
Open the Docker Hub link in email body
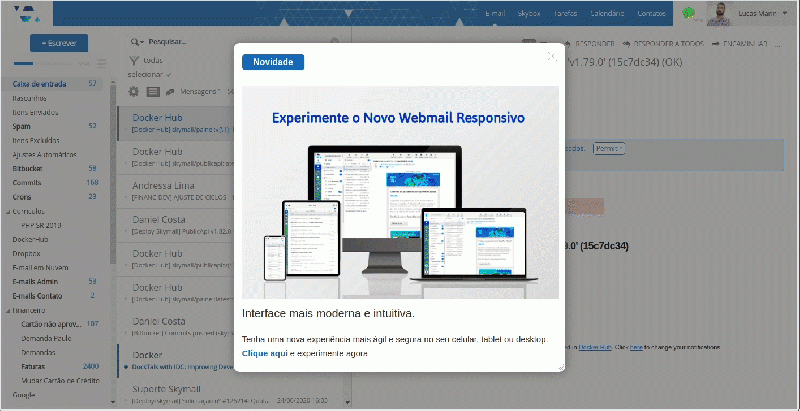coord(595,347)
